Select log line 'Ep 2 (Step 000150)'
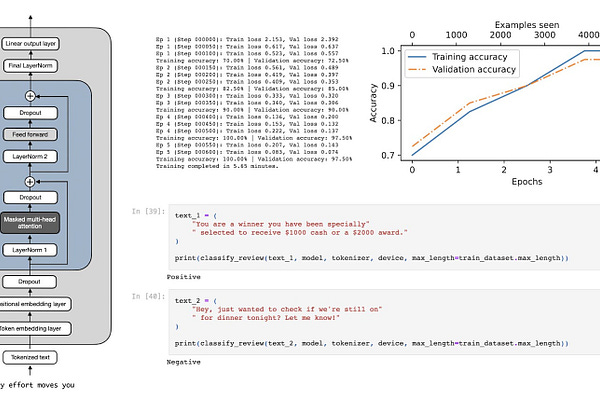600x400 pixels. (247, 67)
